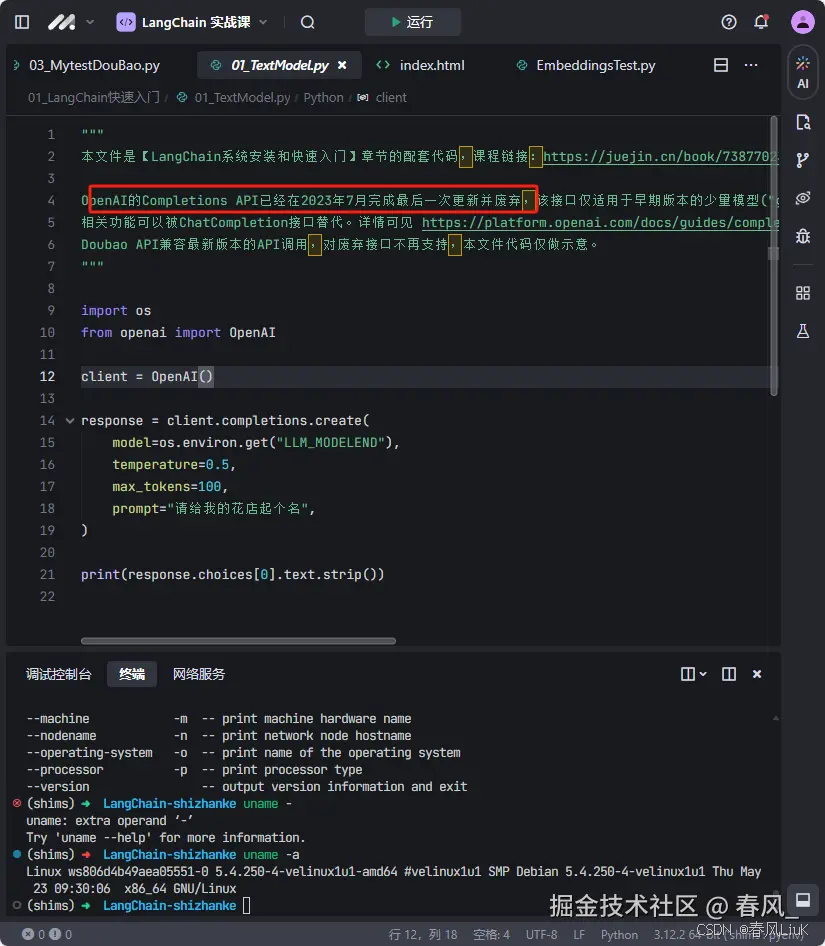The height and width of the screenshot is (946, 825).
Task: Open the source control panel
Action: (802, 160)
